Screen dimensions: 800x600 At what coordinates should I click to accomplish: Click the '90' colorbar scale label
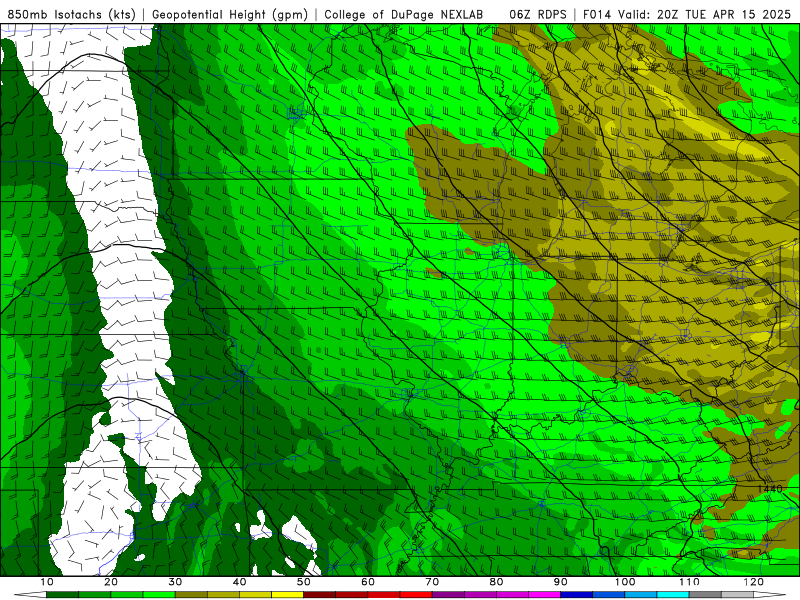point(561,582)
